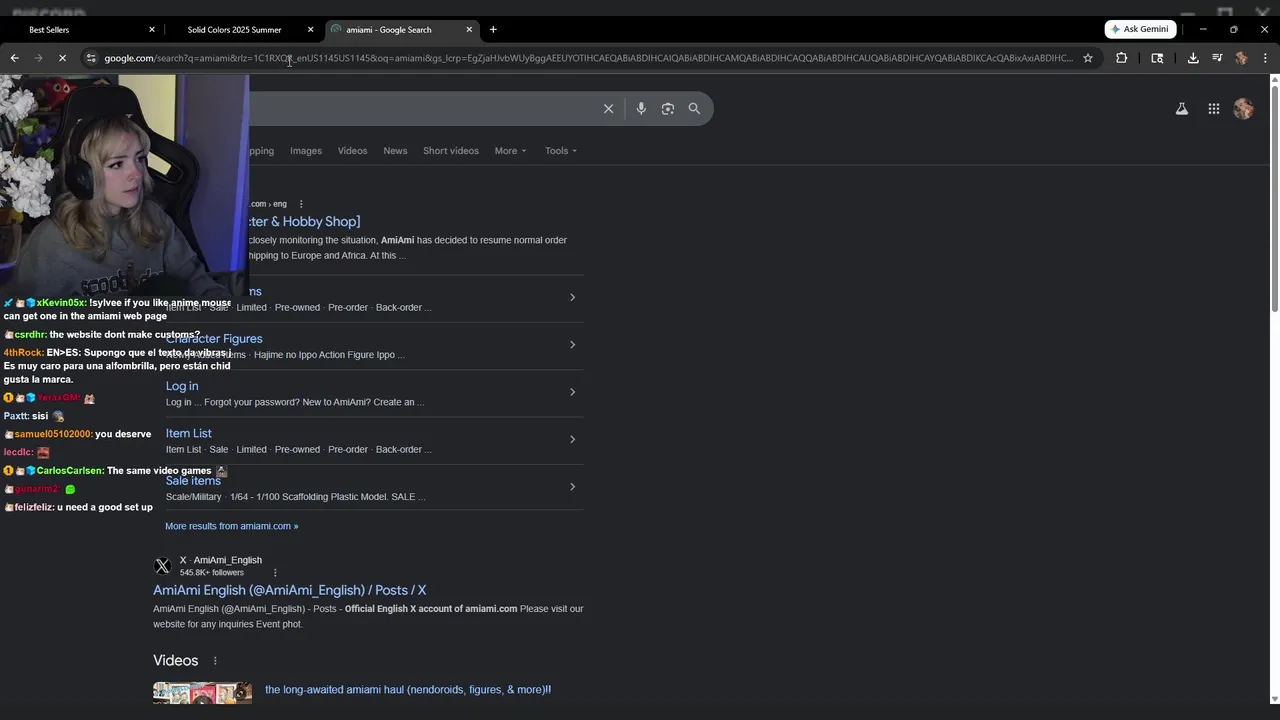Click More results from amiami.com

232,526
